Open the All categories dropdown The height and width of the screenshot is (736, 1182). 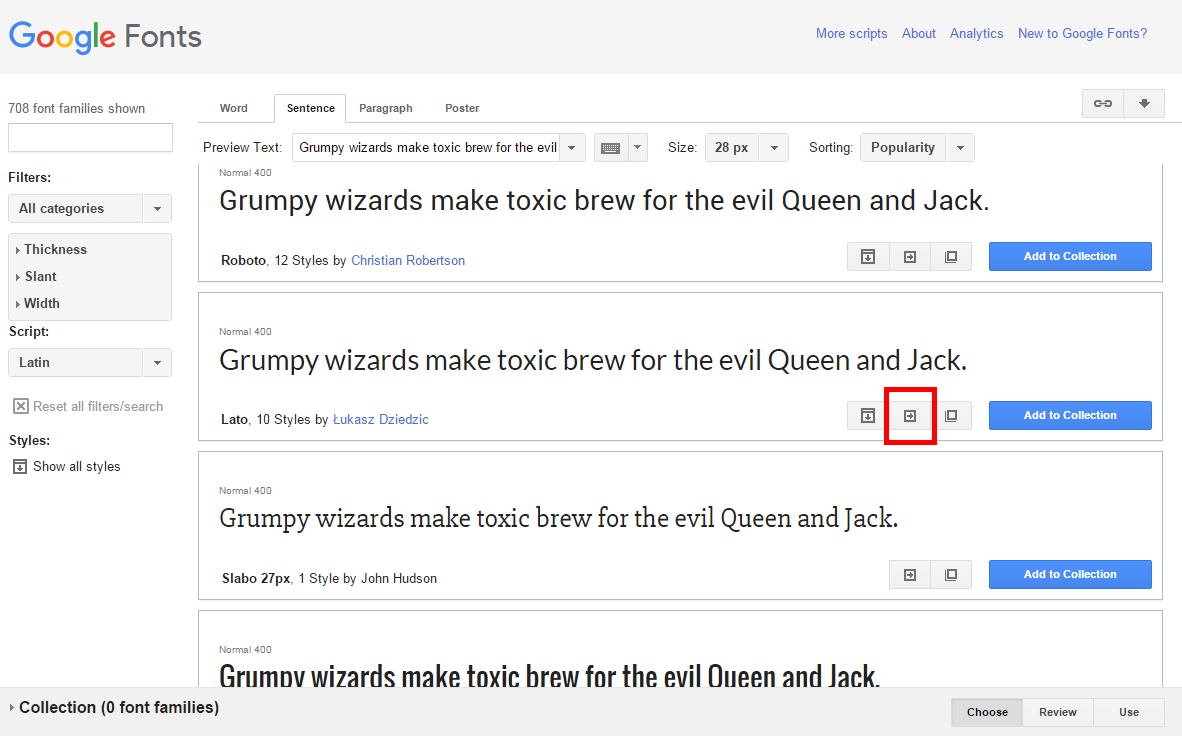pyautogui.click(x=90, y=209)
